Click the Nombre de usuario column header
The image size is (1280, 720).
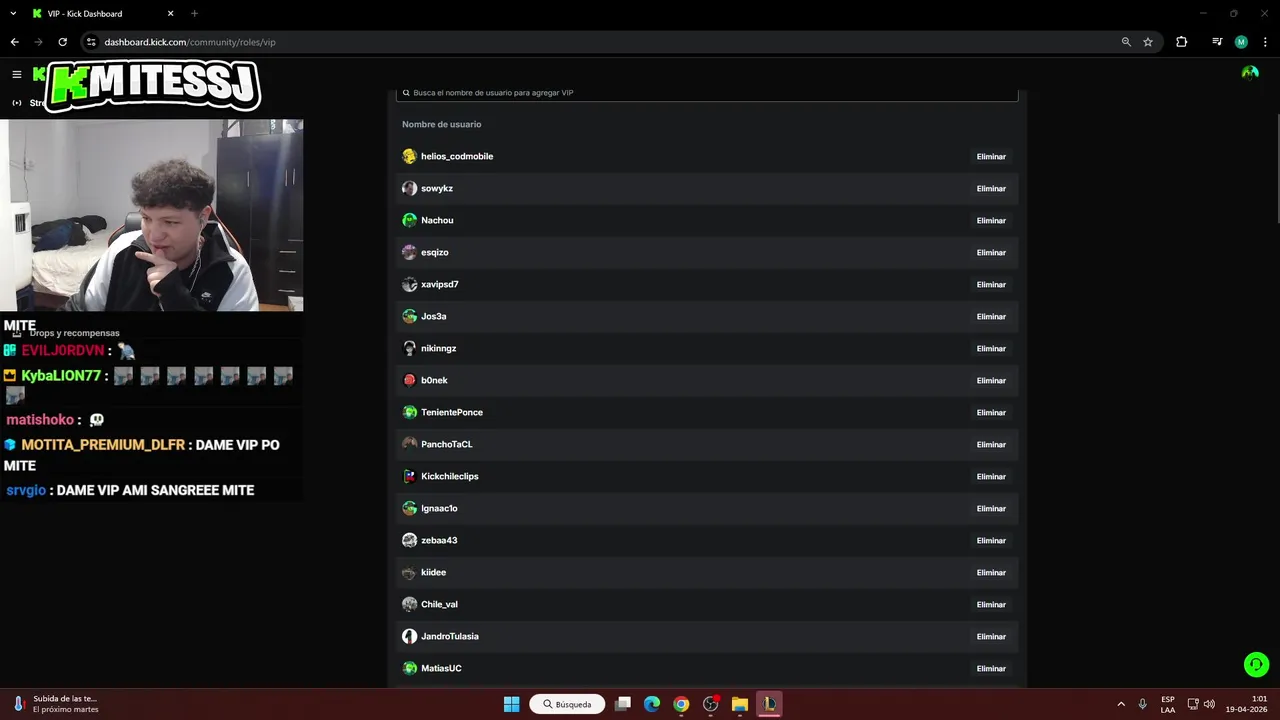coord(441,124)
